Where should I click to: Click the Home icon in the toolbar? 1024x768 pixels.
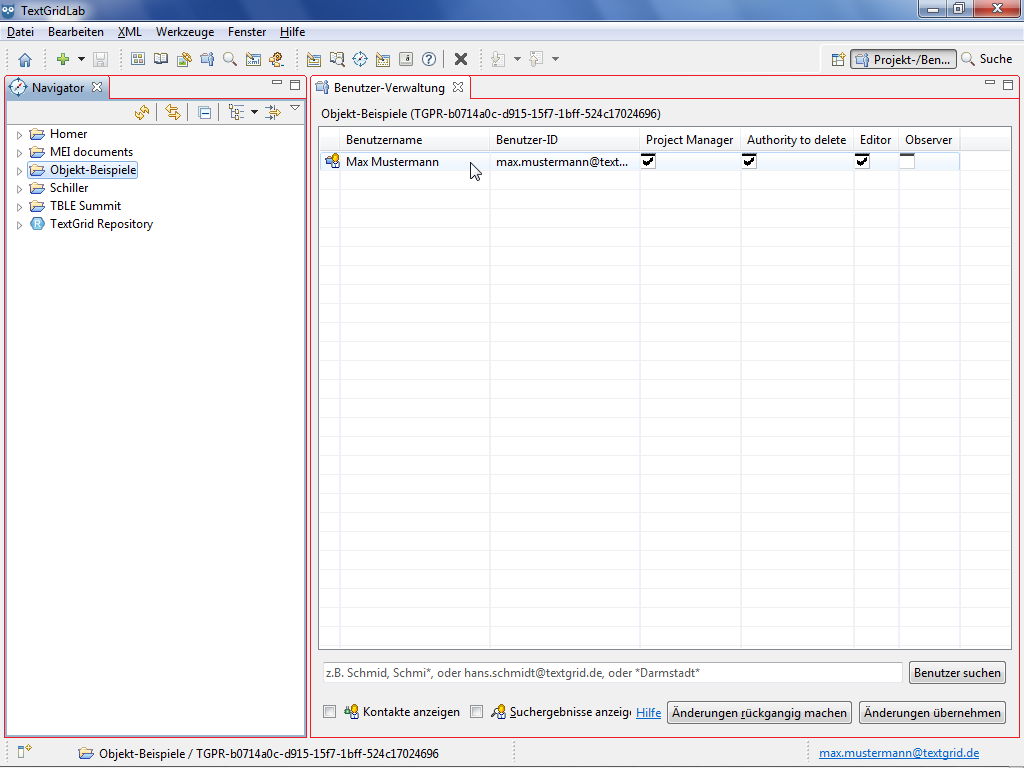coord(25,60)
